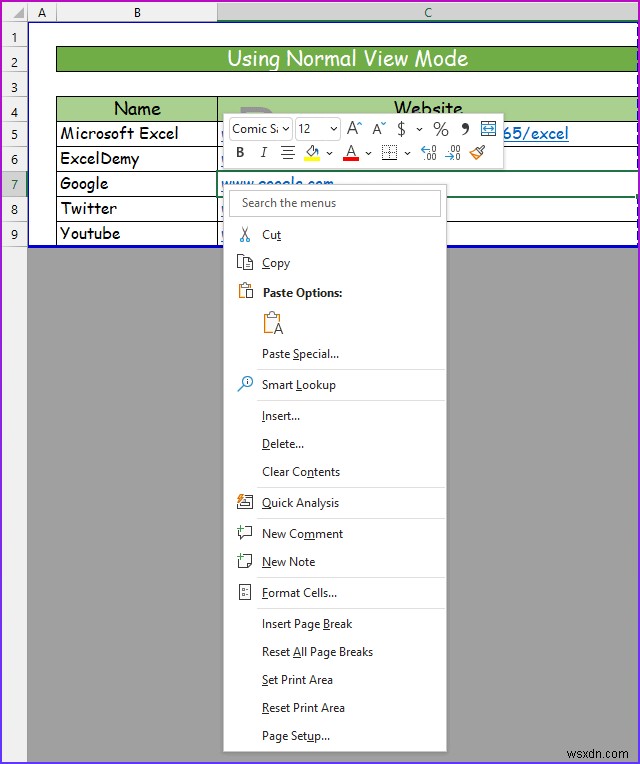Click Using Normal View Mode title
Image resolution: width=640 pixels, height=764 pixels.
pyautogui.click(x=347, y=59)
